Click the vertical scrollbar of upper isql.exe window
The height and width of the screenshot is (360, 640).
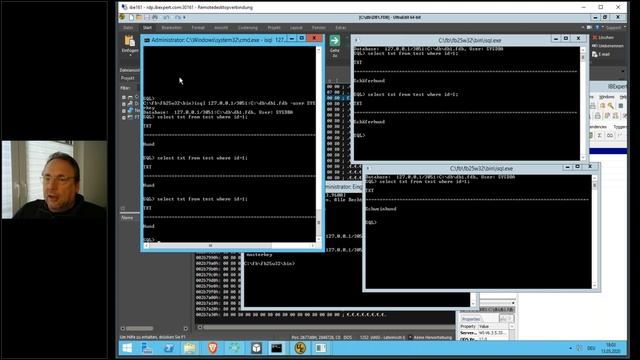[583, 103]
